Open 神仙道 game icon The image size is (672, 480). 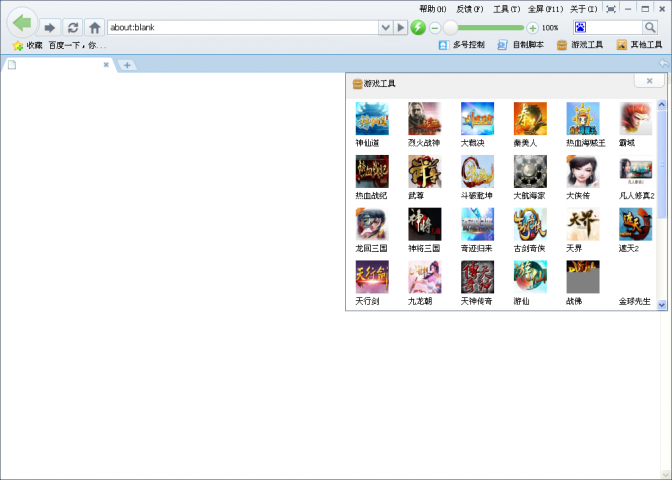tap(372, 118)
